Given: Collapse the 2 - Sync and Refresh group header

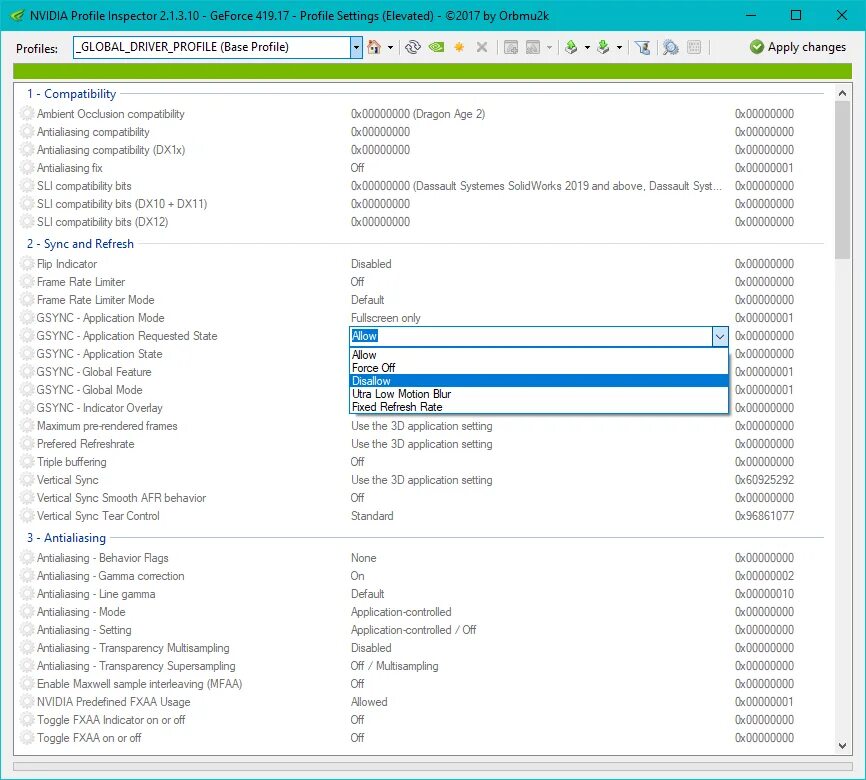Looking at the screenshot, I should 81,244.
